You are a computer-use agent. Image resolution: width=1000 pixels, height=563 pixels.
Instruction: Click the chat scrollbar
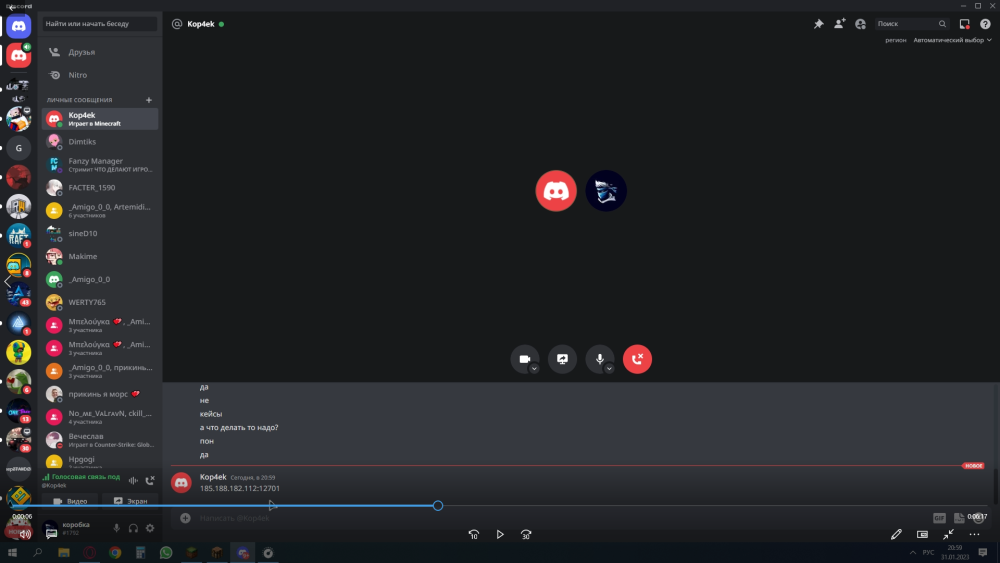pyautogui.click(x=996, y=486)
